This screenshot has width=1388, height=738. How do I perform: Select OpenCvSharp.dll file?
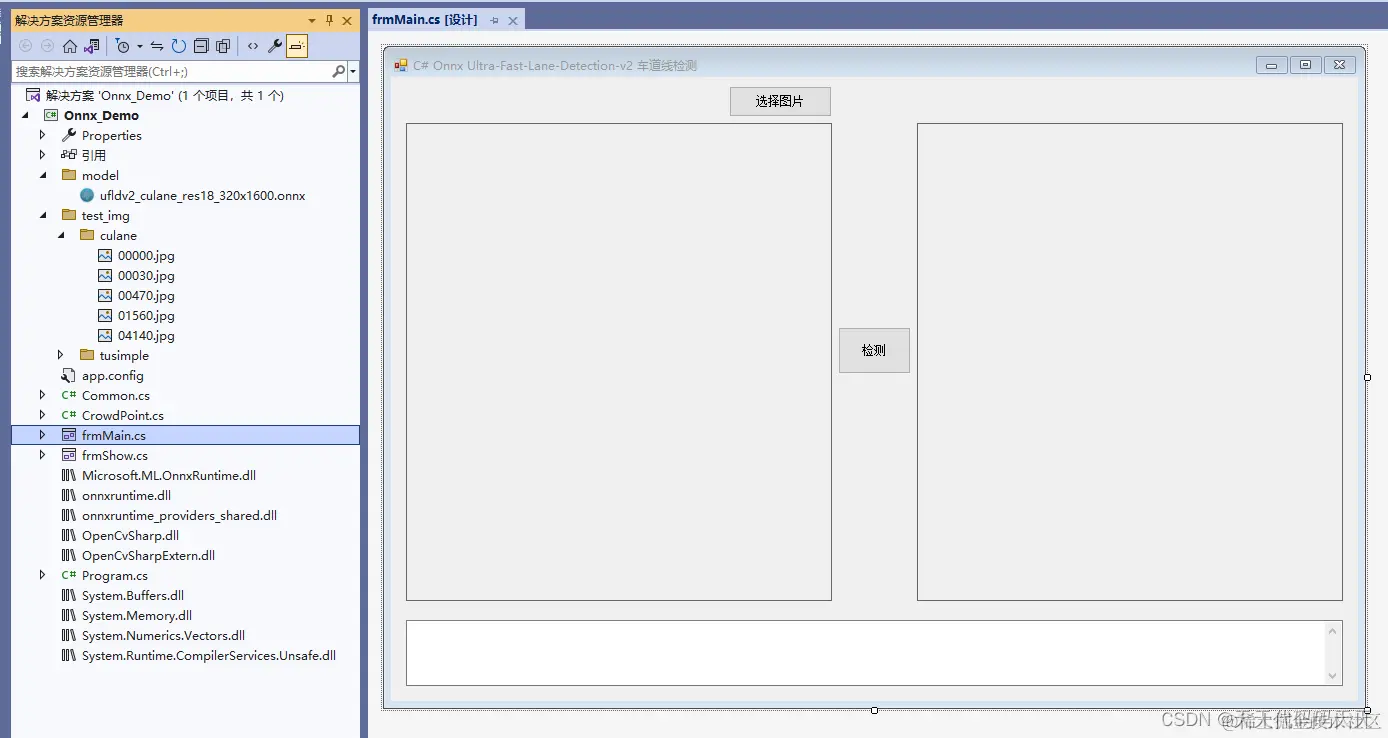[131, 536]
